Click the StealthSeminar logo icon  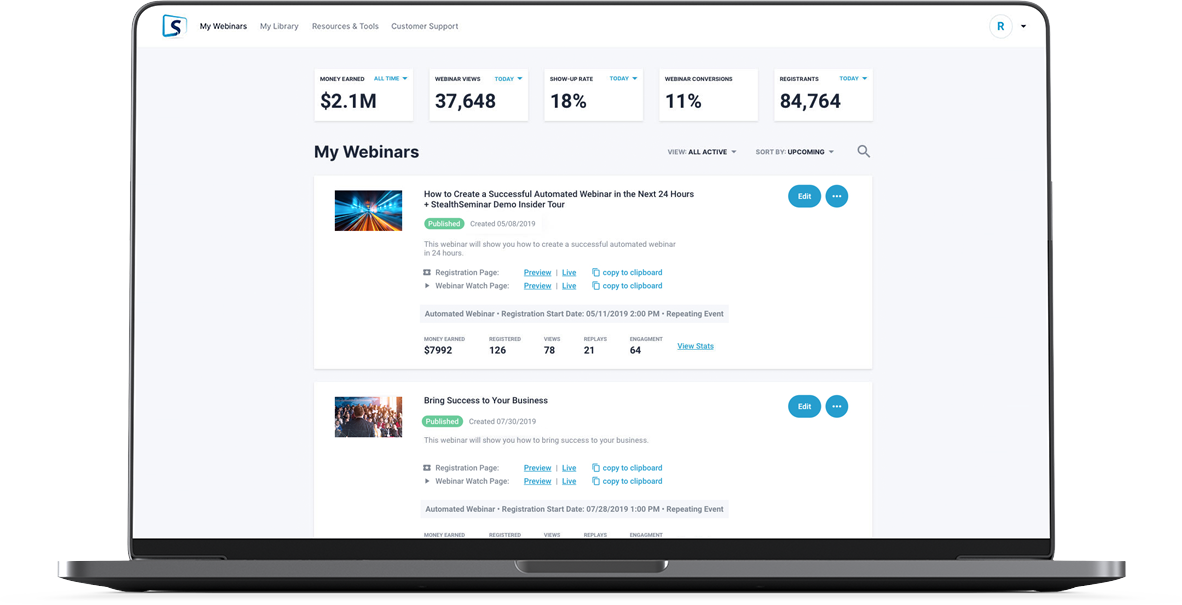click(x=174, y=26)
